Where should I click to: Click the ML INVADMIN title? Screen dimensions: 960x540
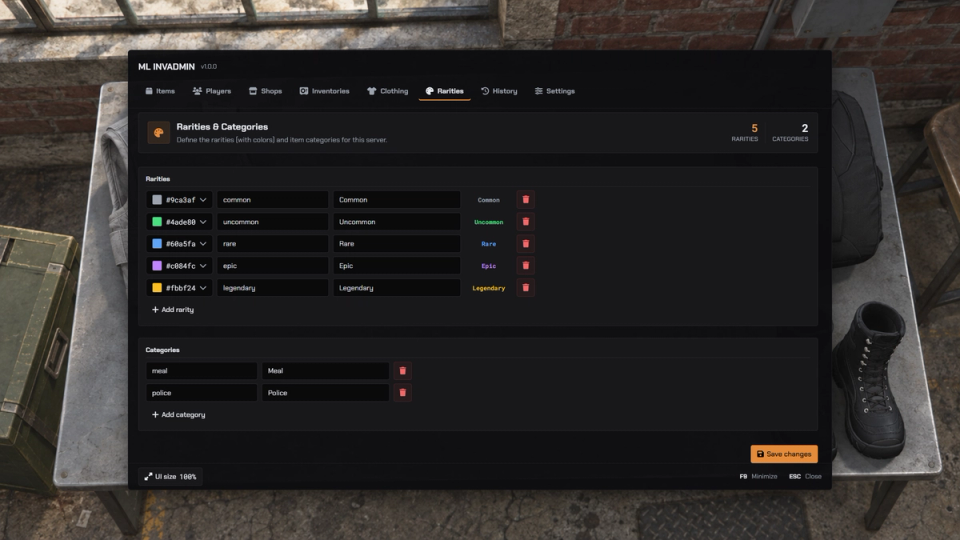click(167, 66)
